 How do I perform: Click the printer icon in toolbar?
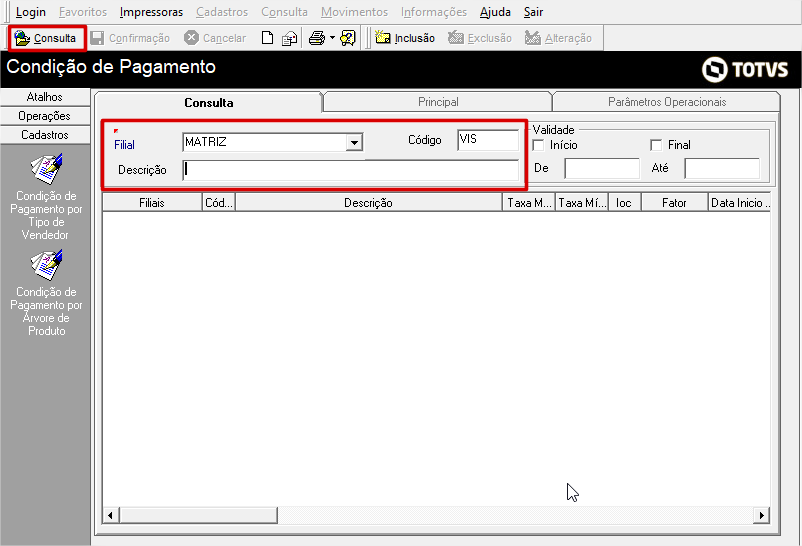click(317, 38)
